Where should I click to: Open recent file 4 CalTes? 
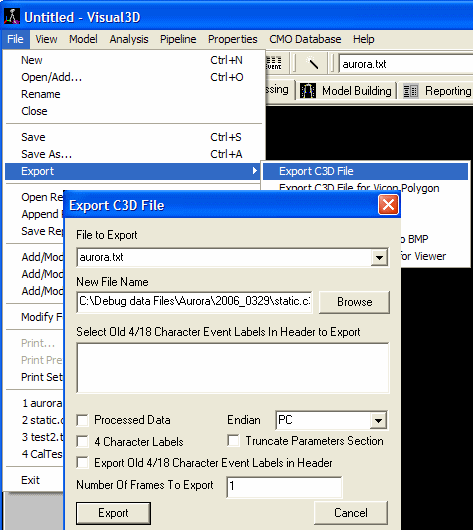tap(34, 454)
